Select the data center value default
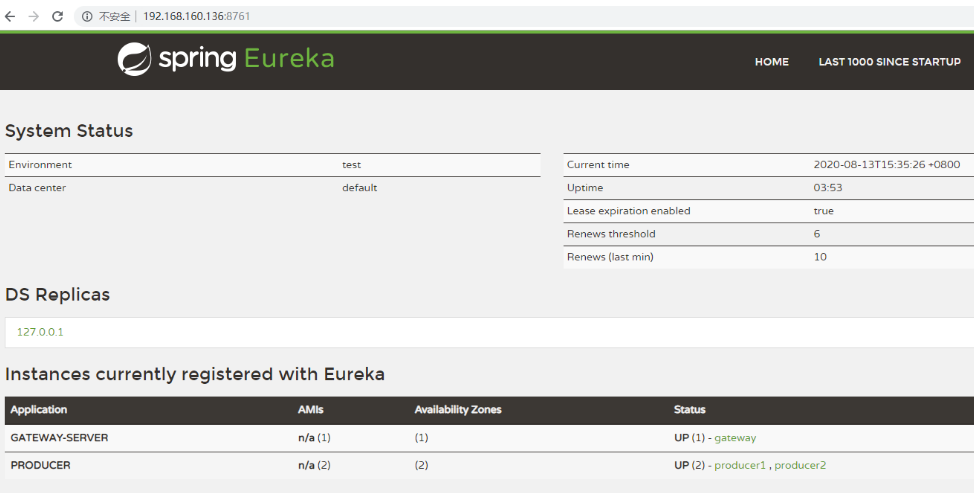Screen dimensions: 974x493 360,188
